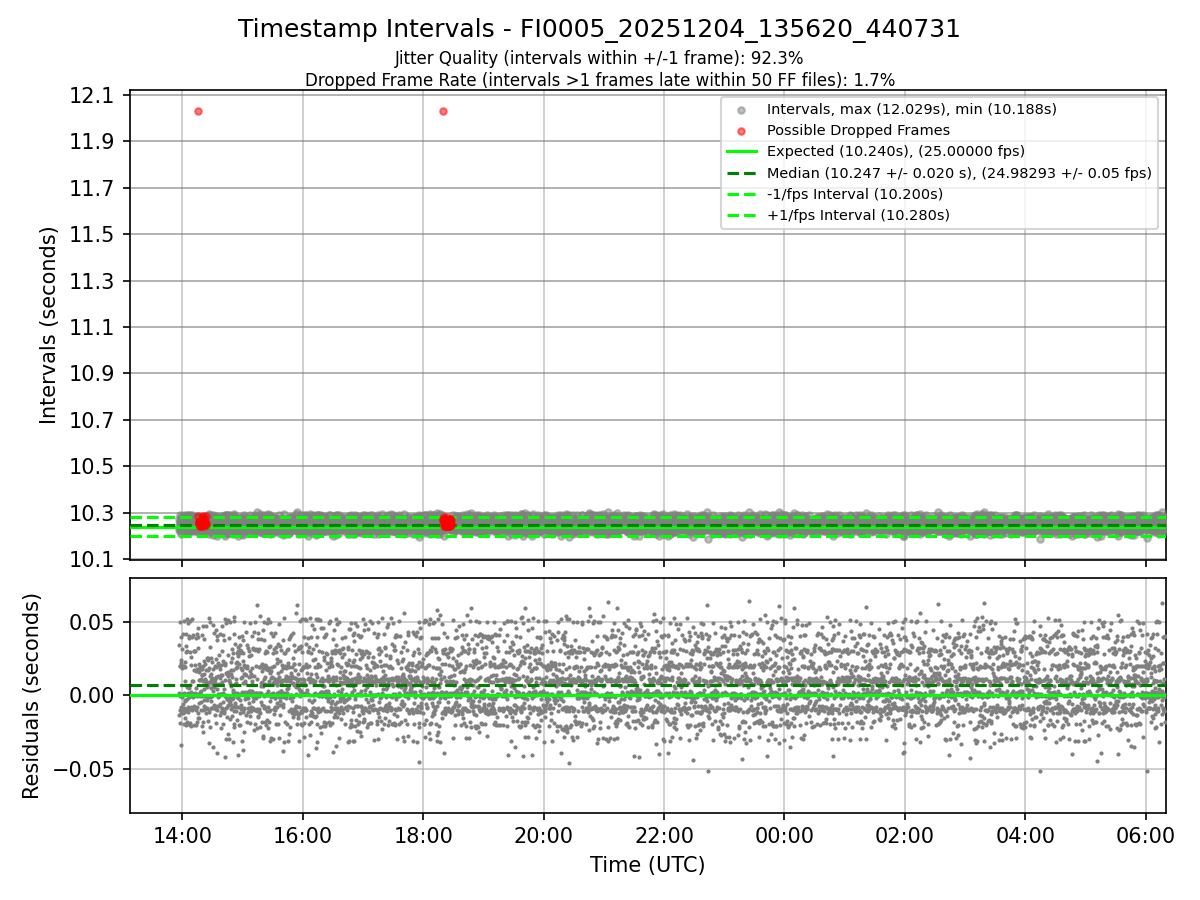Click the dashed line sample beside -1/fps Interval

click(741, 194)
